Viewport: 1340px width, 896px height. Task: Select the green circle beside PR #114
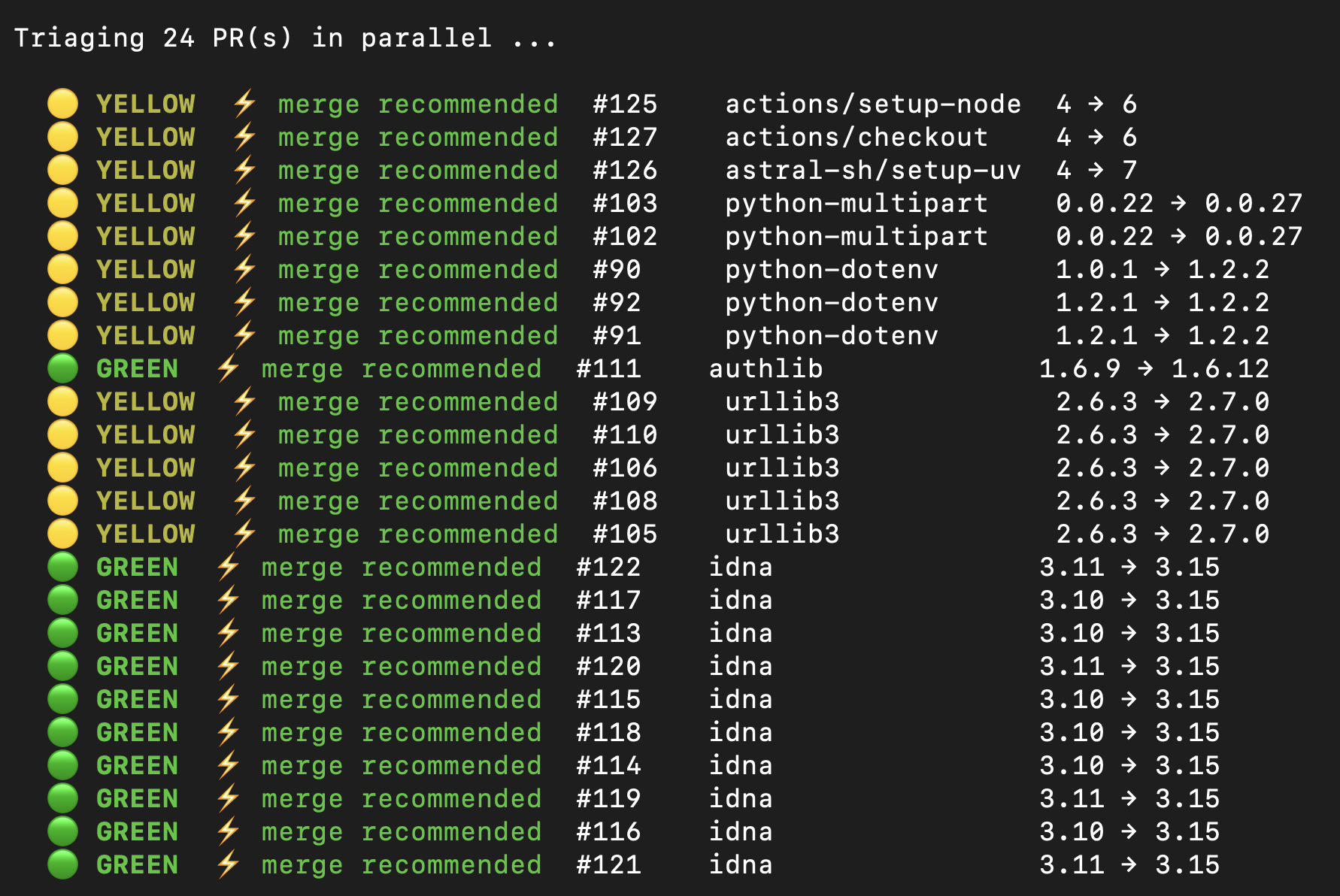pos(62,765)
